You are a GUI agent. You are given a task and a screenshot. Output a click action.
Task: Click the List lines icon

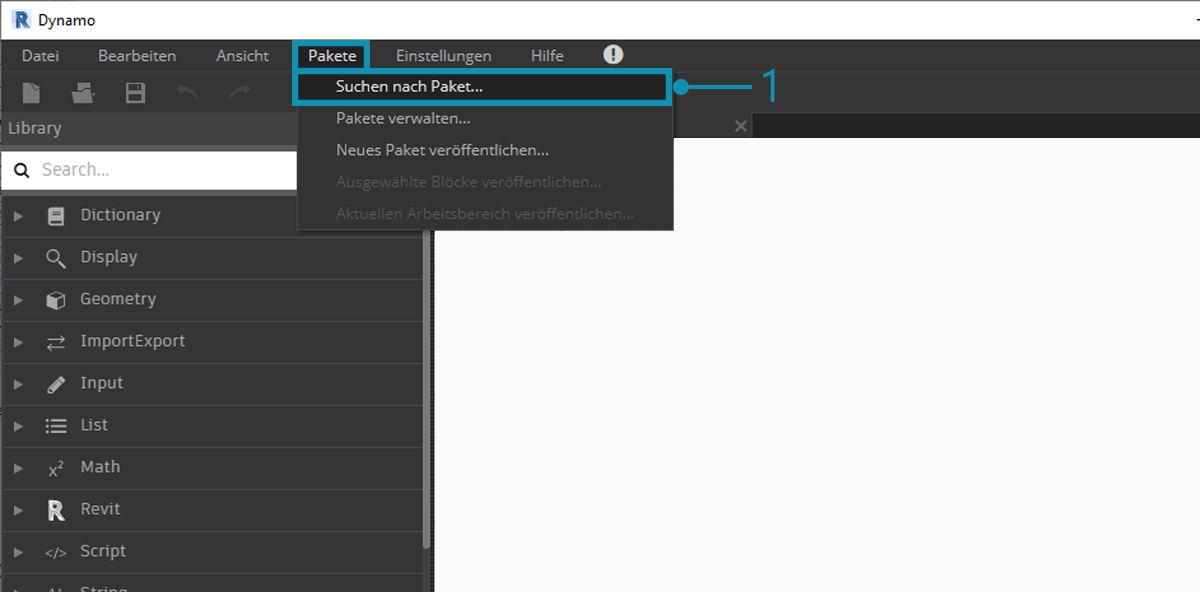pyautogui.click(x=56, y=426)
